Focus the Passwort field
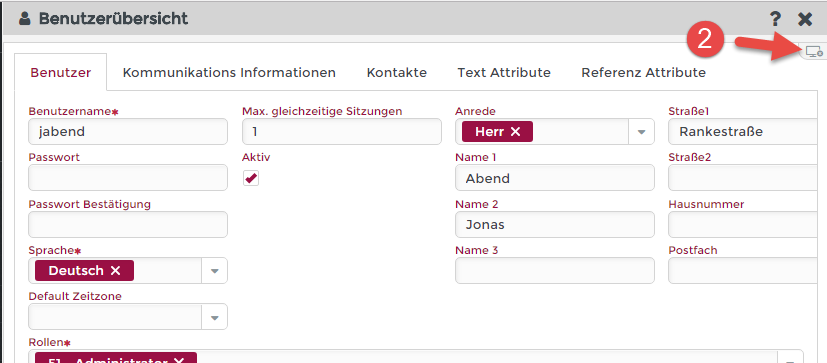 128,177
